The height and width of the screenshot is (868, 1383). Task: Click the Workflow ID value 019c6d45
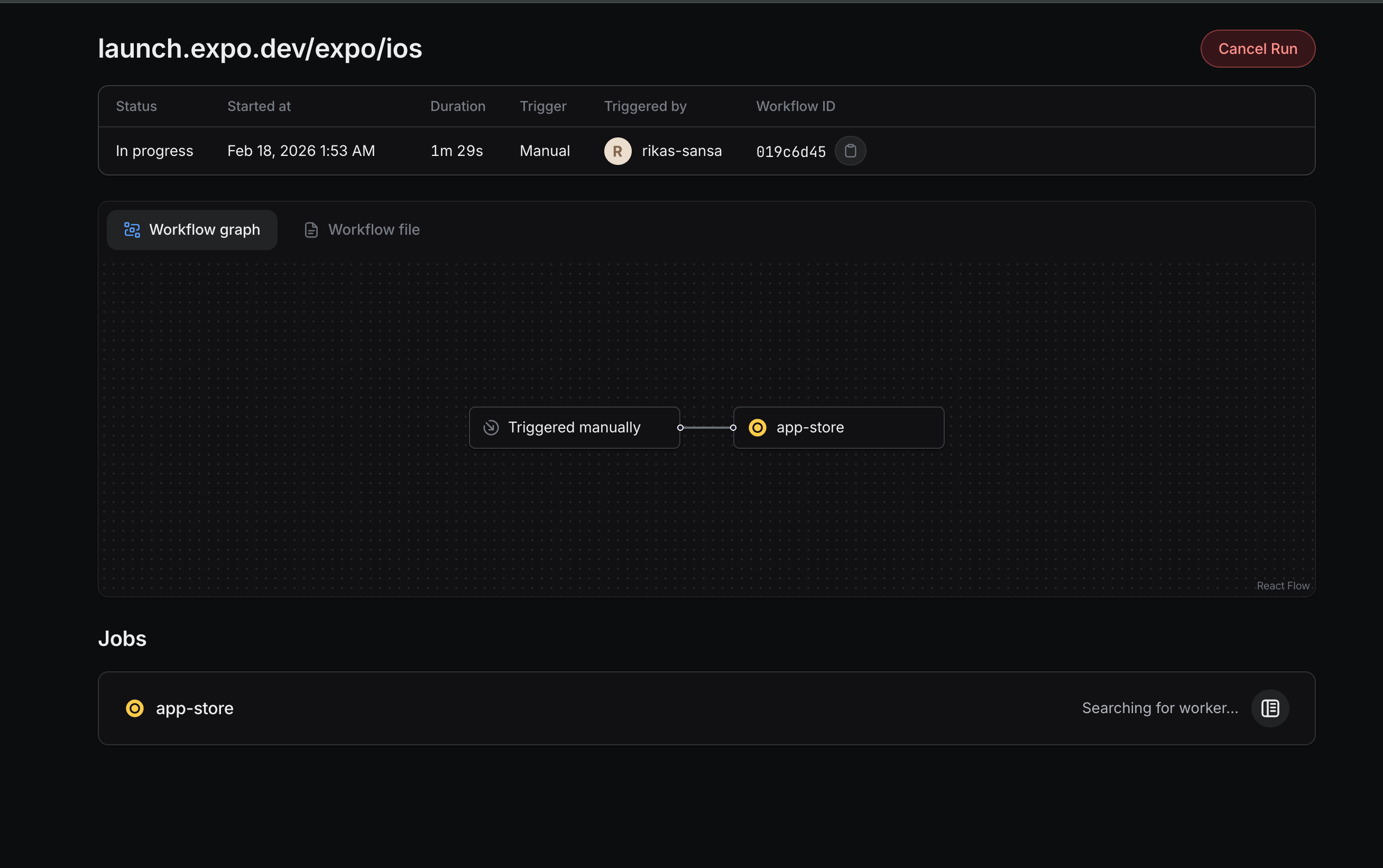(x=790, y=151)
